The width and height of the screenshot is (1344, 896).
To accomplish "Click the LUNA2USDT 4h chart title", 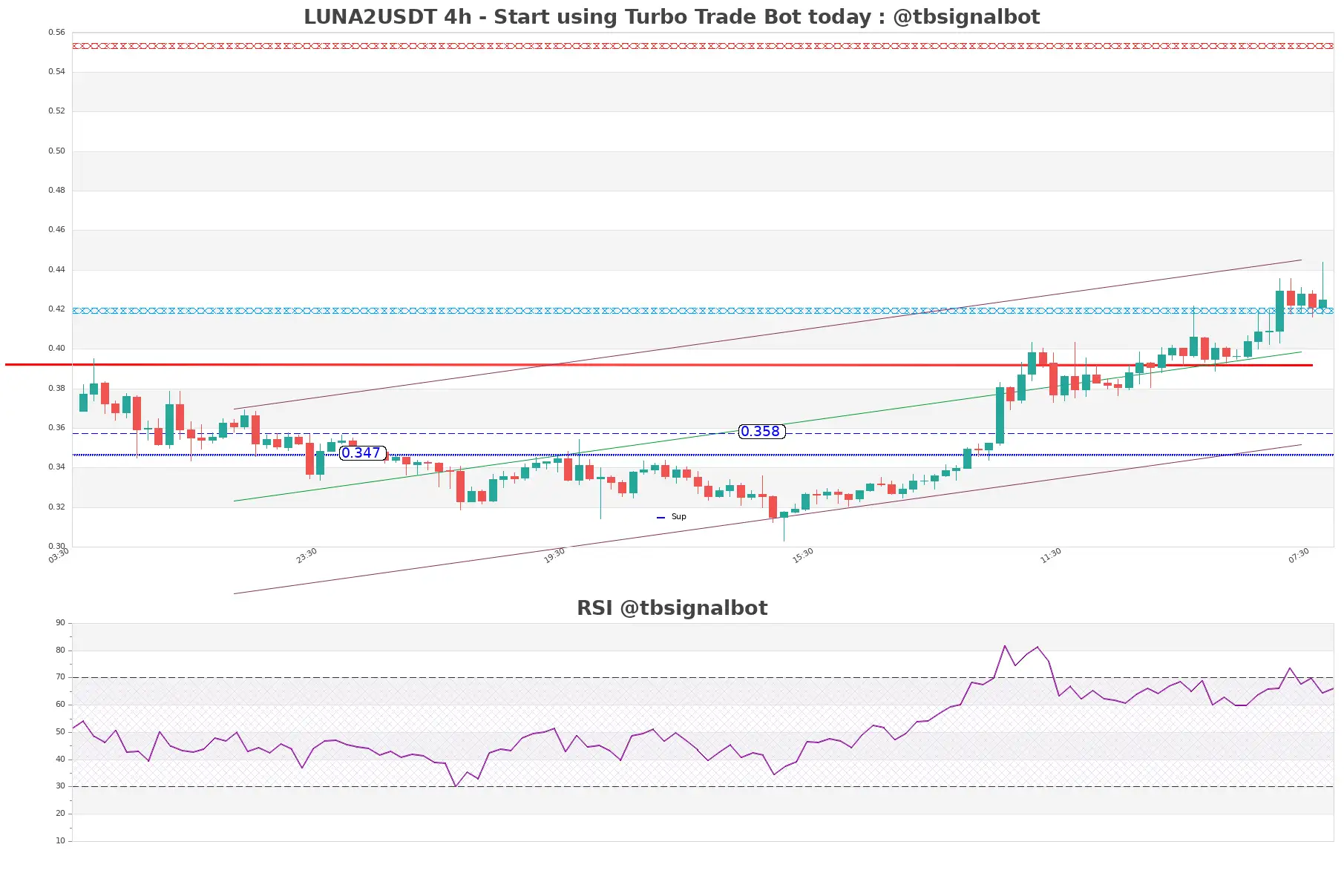I will 672,16.
